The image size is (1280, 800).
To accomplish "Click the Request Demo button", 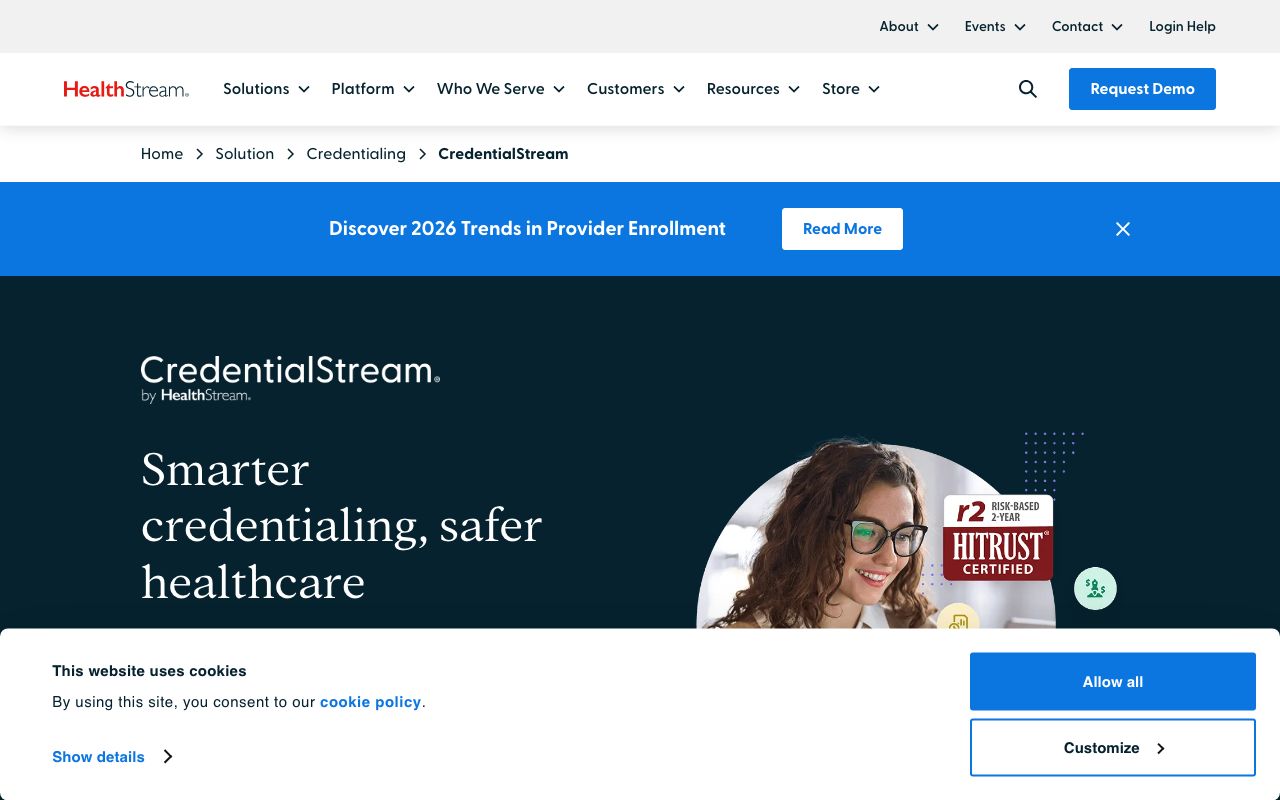I will pos(1142,89).
